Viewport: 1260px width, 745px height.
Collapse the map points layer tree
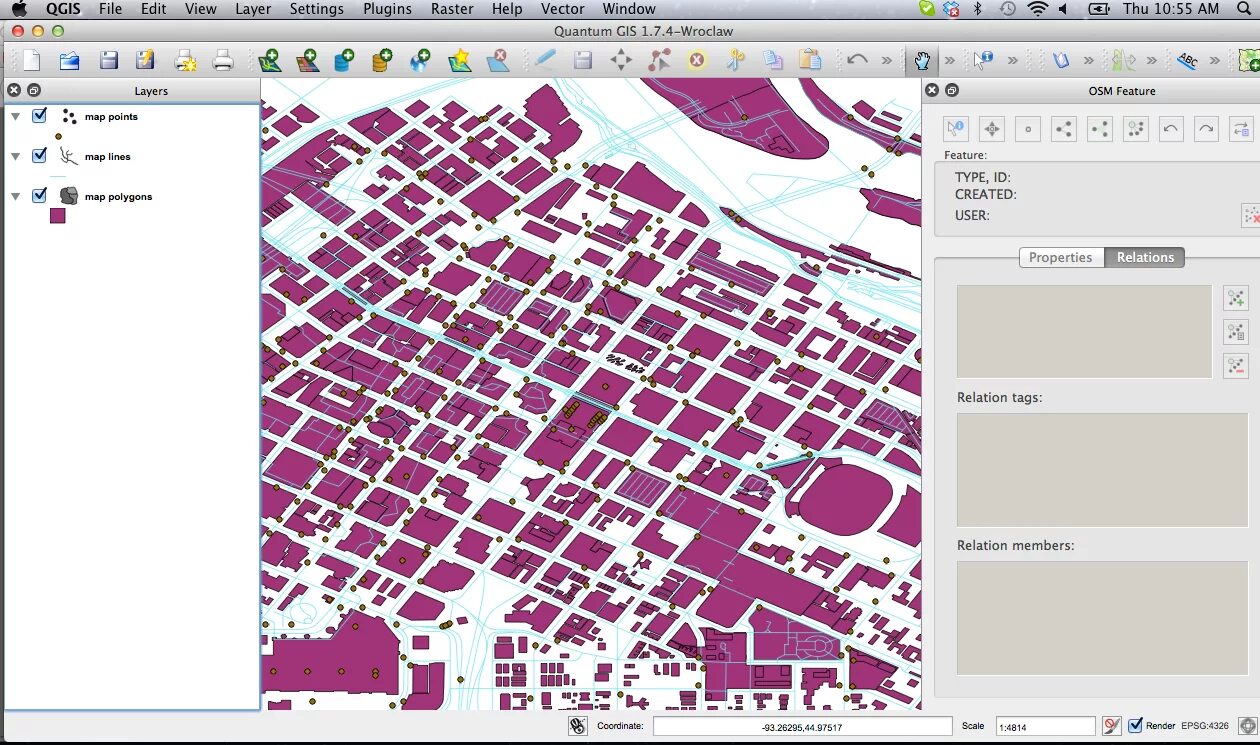15,117
